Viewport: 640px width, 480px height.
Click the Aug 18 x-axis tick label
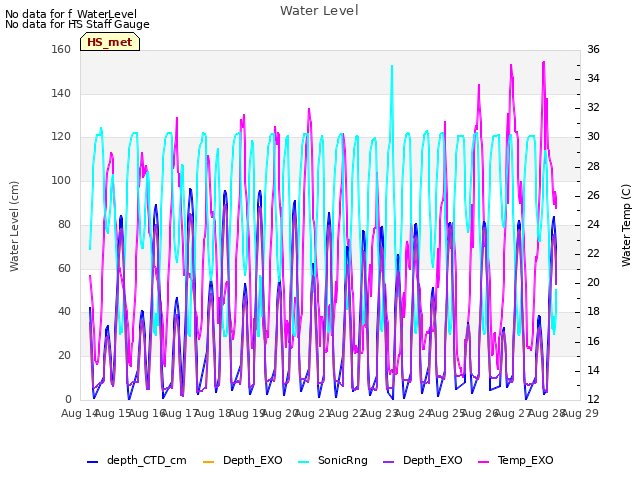click(x=213, y=413)
